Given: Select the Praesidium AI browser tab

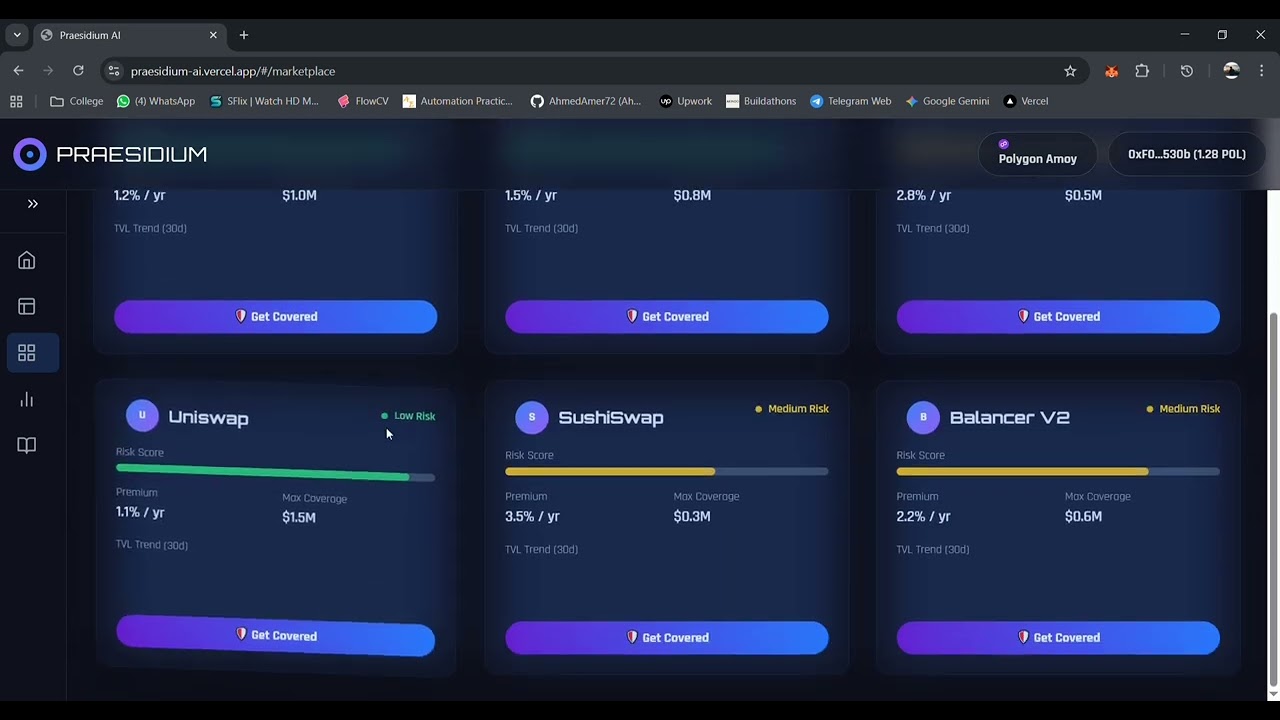Looking at the screenshot, I should (129, 35).
